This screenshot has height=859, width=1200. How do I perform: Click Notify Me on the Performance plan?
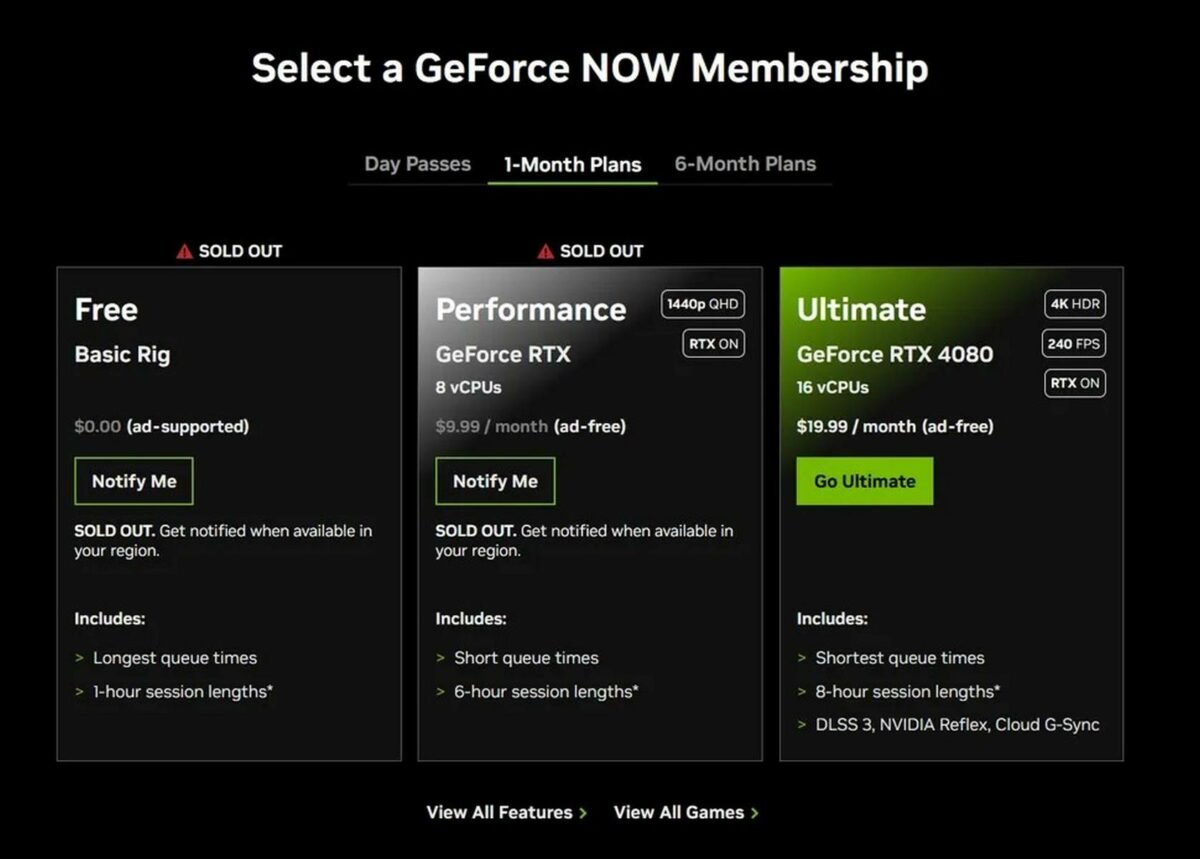coord(495,481)
